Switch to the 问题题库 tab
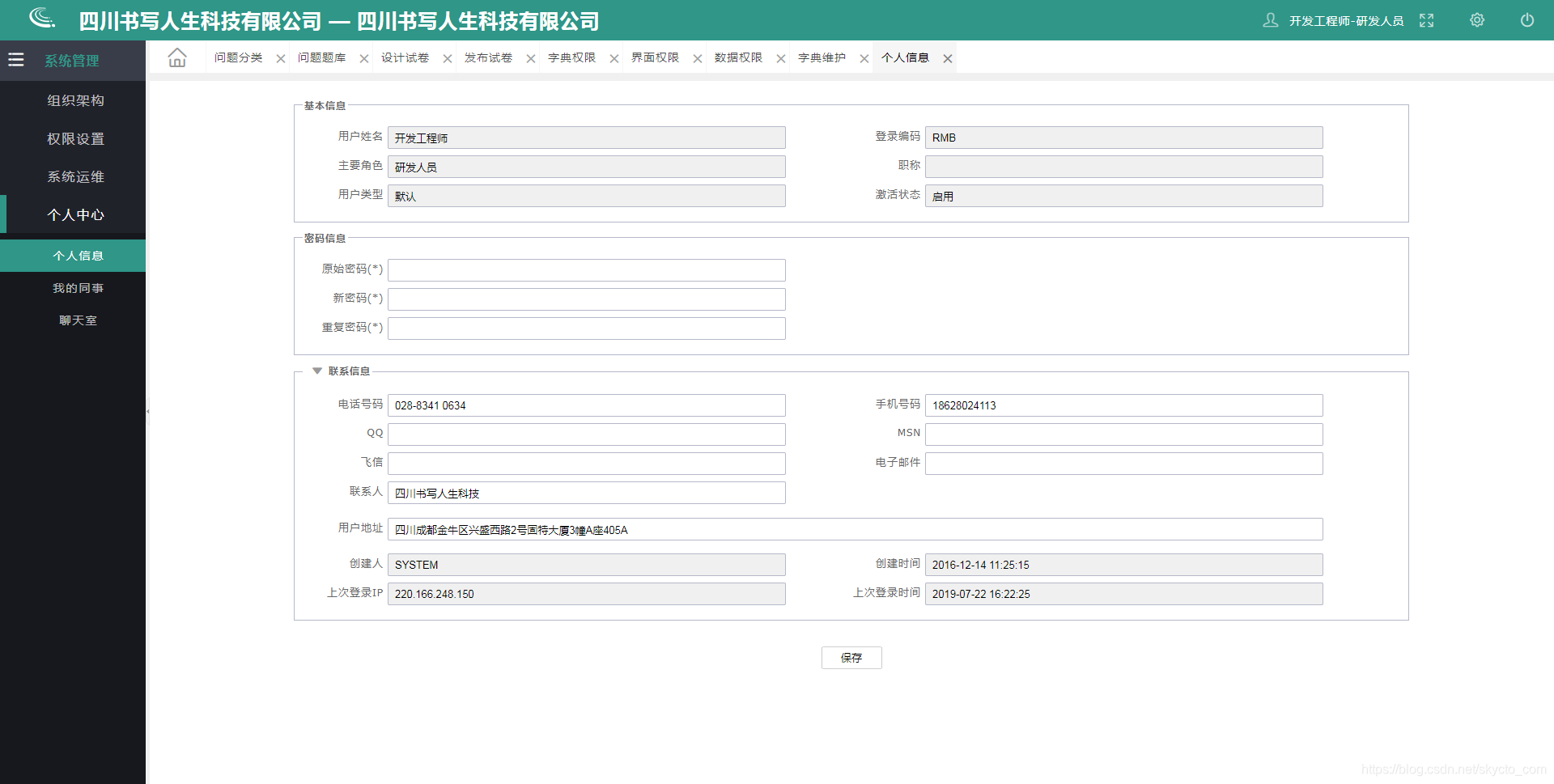The width and height of the screenshot is (1554, 784). coord(321,57)
